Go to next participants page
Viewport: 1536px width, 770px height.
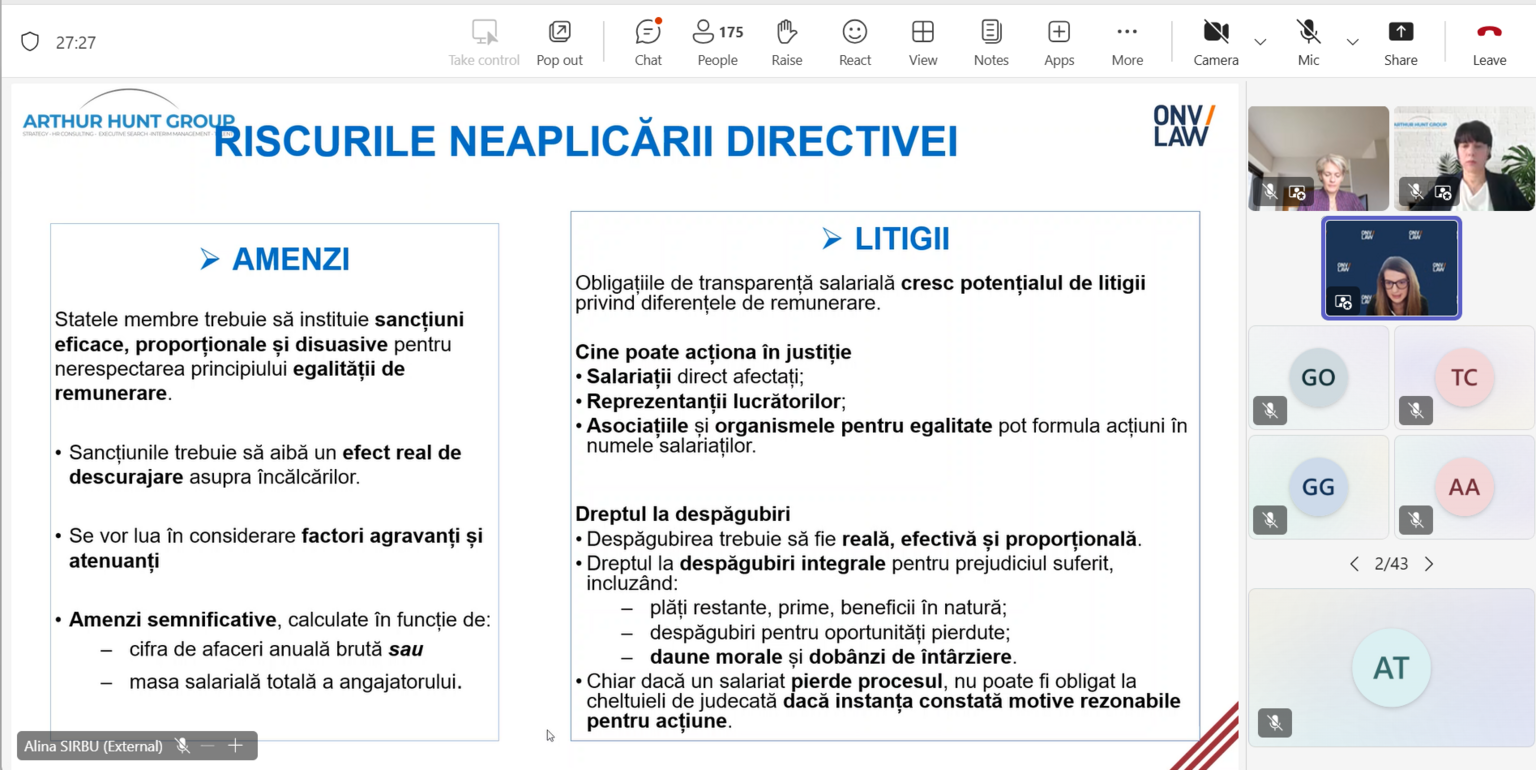click(x=1429, y=564)
